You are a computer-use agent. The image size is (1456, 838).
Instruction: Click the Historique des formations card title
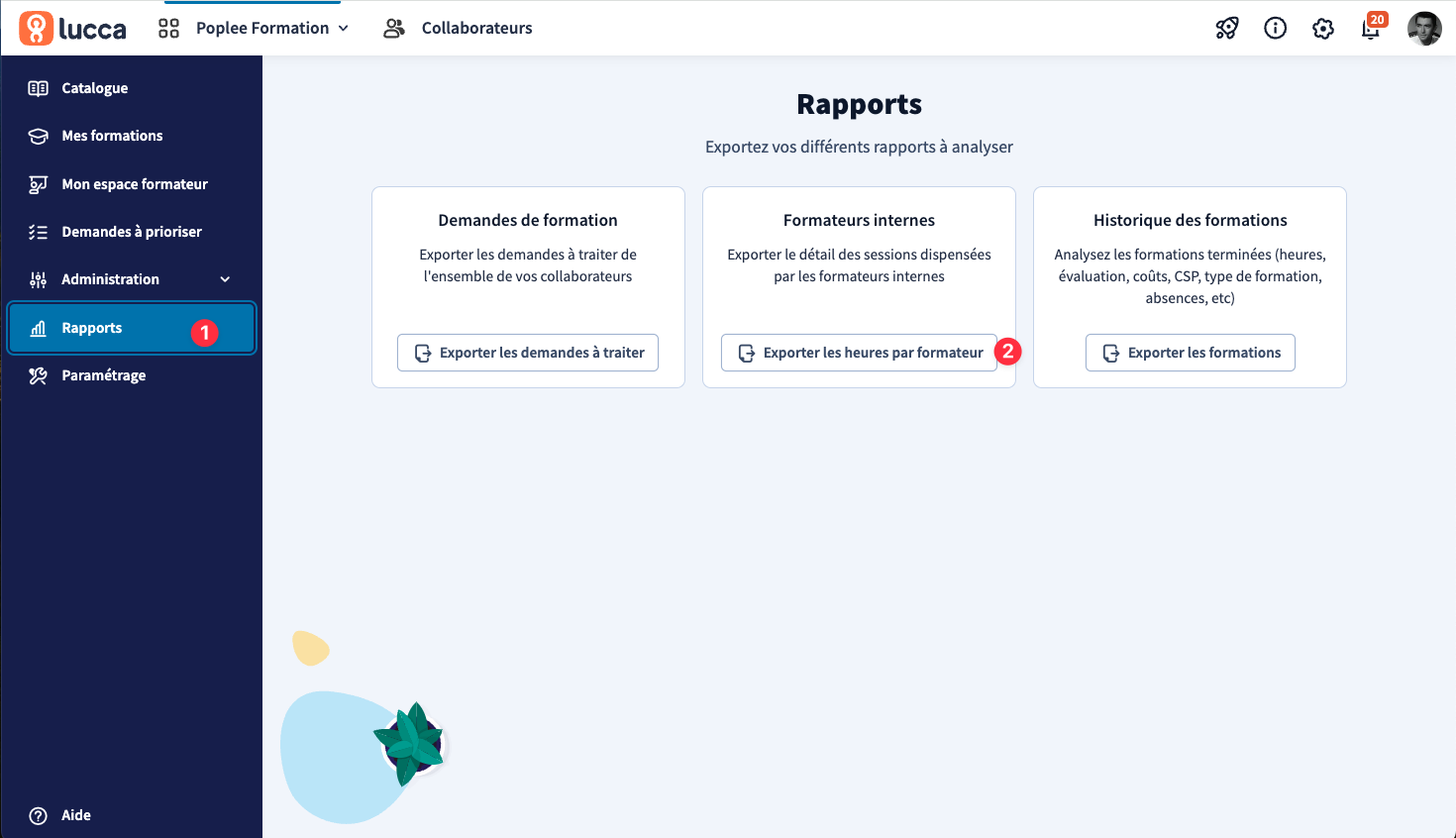point(1191,220)
